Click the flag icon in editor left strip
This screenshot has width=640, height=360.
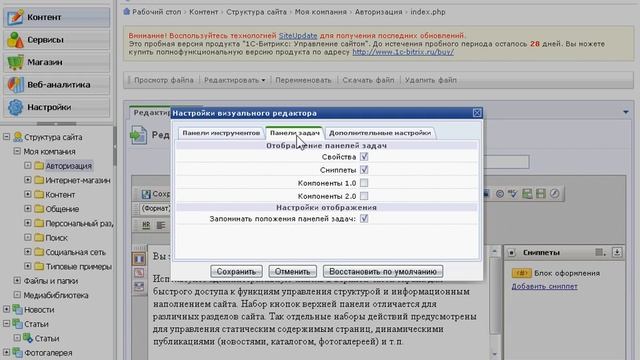click(139, 259)
